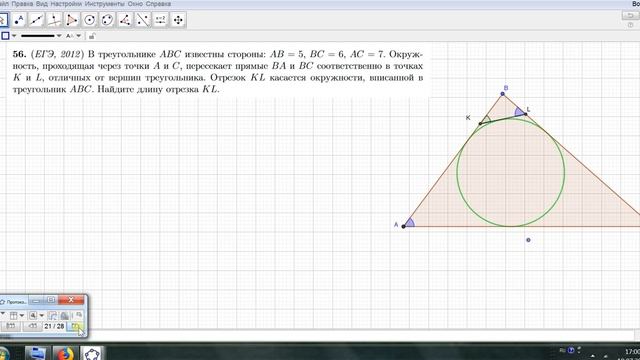640x360 pixels.
Task: Open GeoGebra from the taskbar
Action: click(92, 353)
